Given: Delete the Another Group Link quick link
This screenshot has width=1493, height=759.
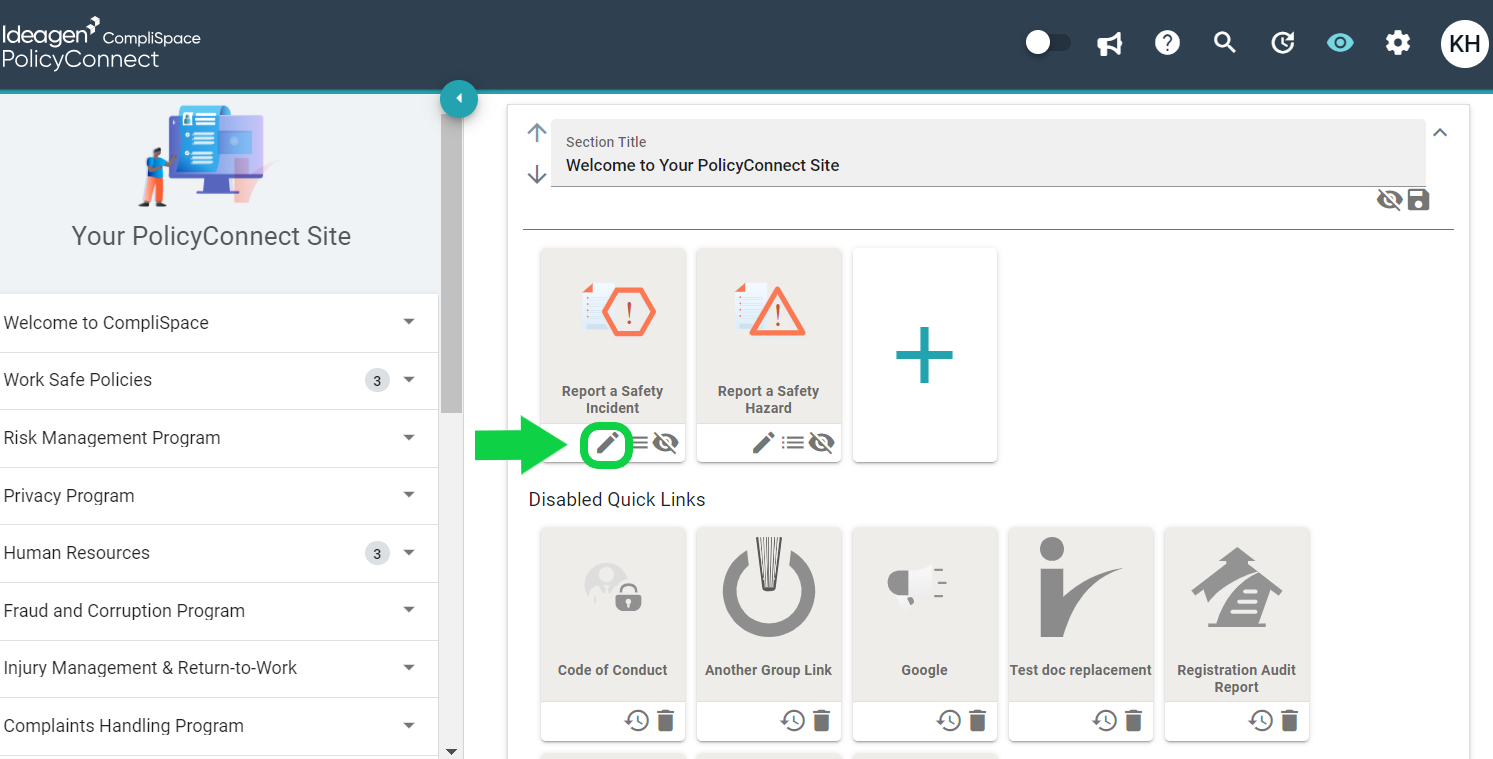Looking at the screenshot, I should tap(822, 720).
